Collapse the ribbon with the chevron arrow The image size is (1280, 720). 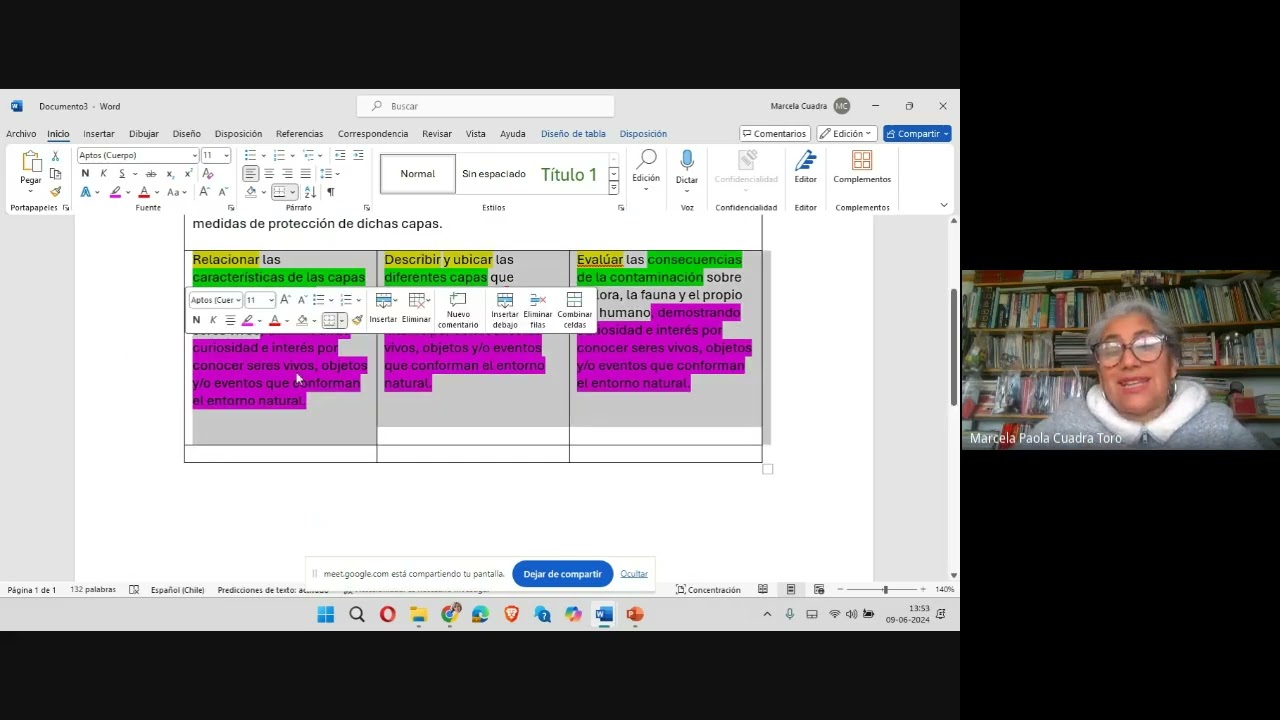(x=943, y=205)
